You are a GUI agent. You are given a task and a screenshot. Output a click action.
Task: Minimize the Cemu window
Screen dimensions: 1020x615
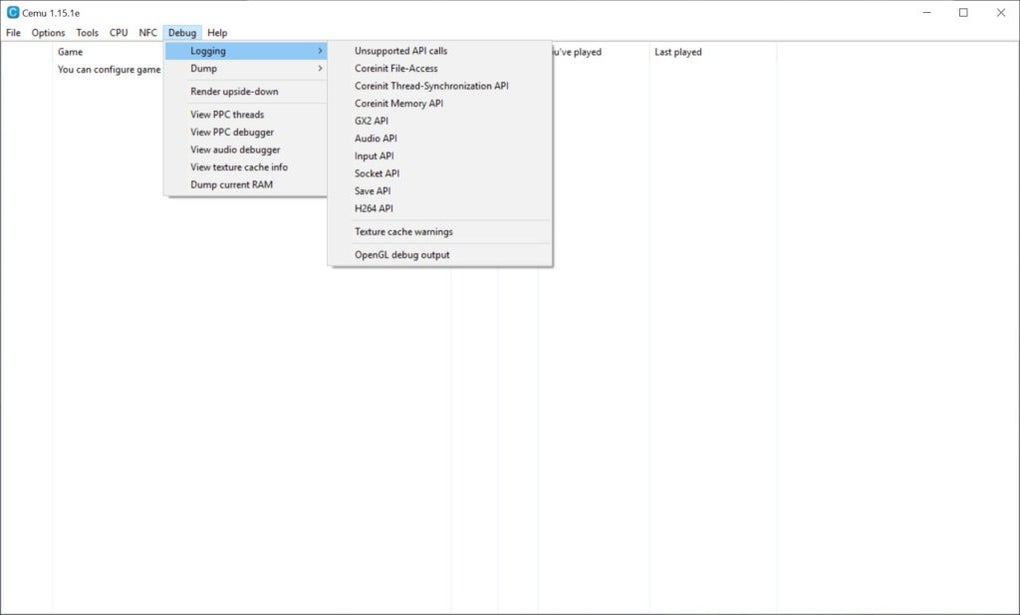click(x=927, y=12)
